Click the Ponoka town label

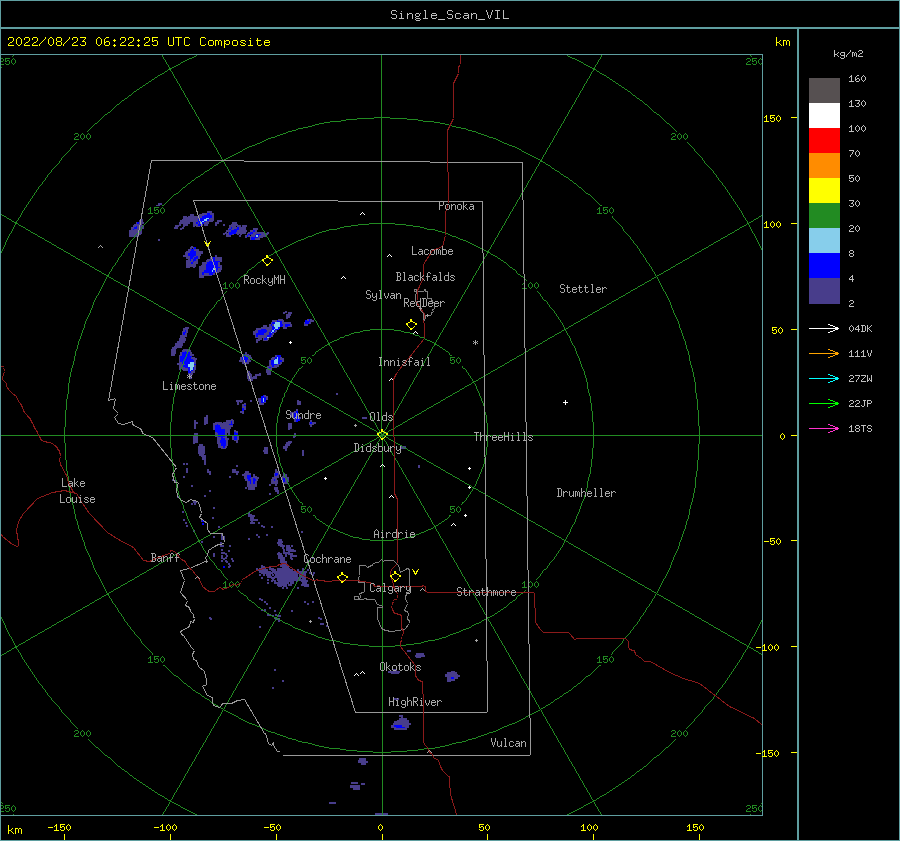[456, 206]
